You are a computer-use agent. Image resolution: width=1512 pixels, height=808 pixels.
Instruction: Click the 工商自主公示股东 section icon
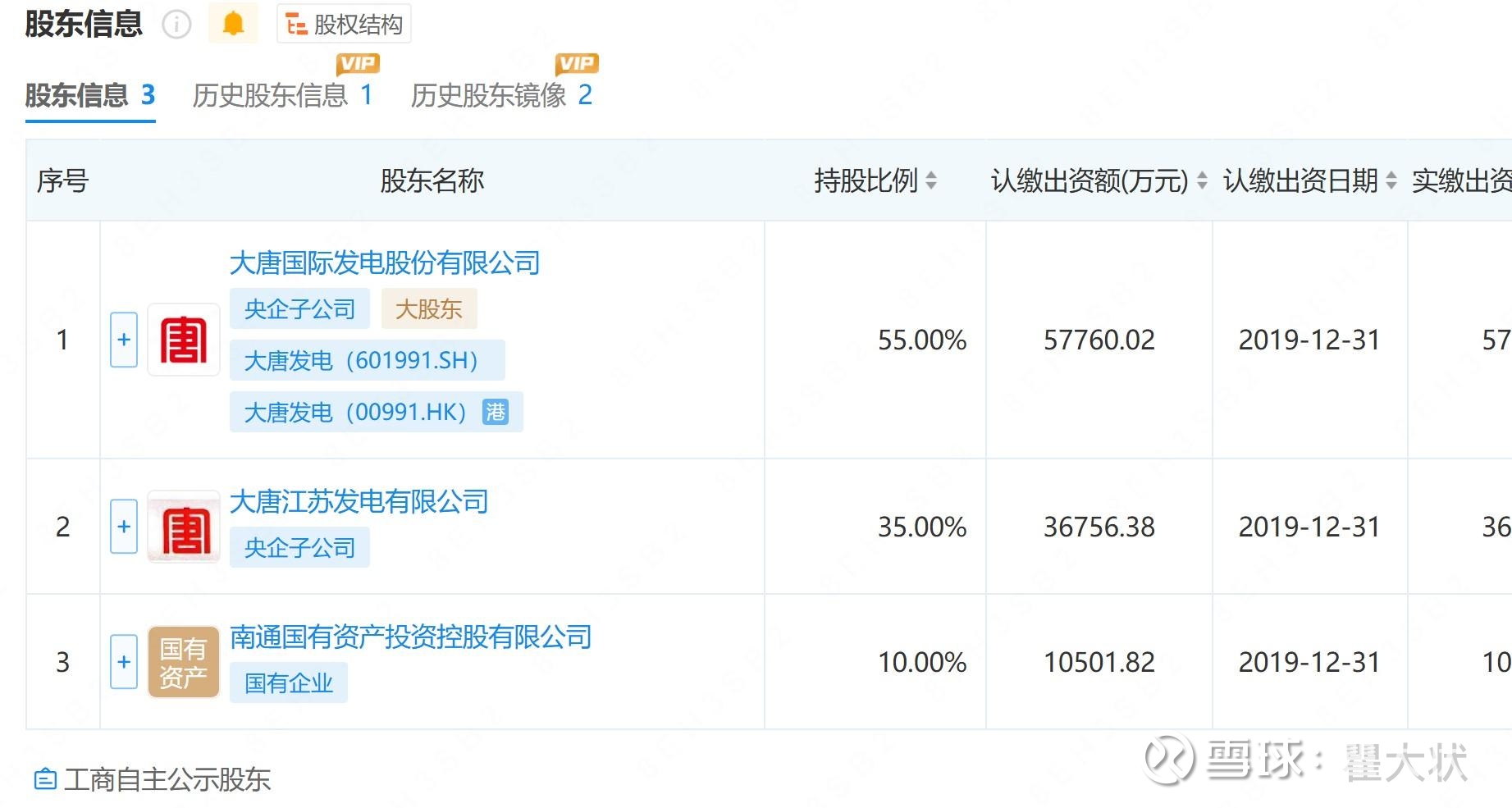[x=45, y=779]
